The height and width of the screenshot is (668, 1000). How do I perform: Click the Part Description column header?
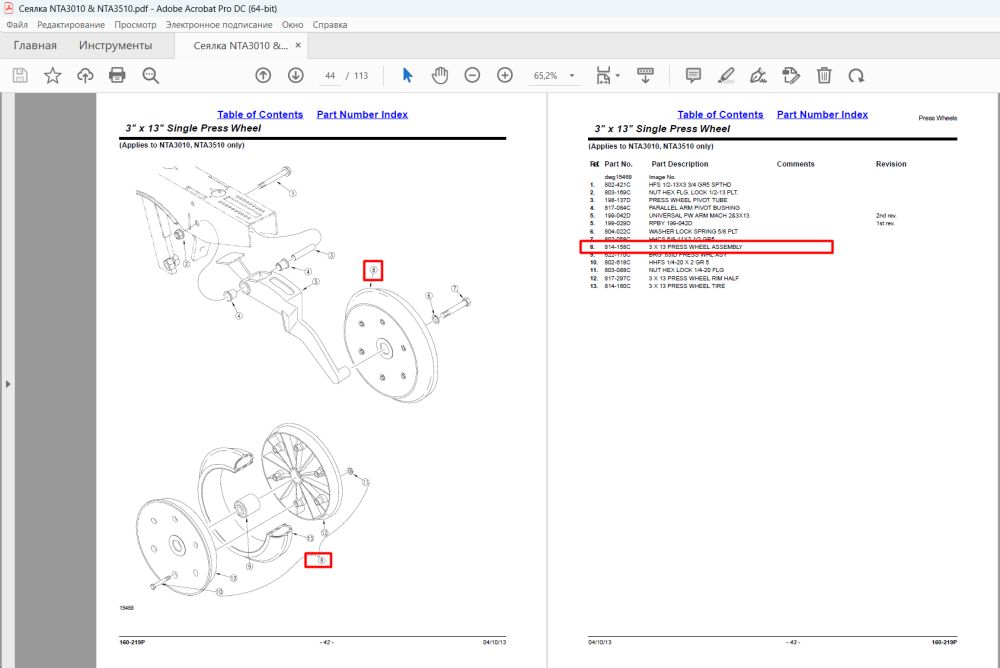point(680,164)
